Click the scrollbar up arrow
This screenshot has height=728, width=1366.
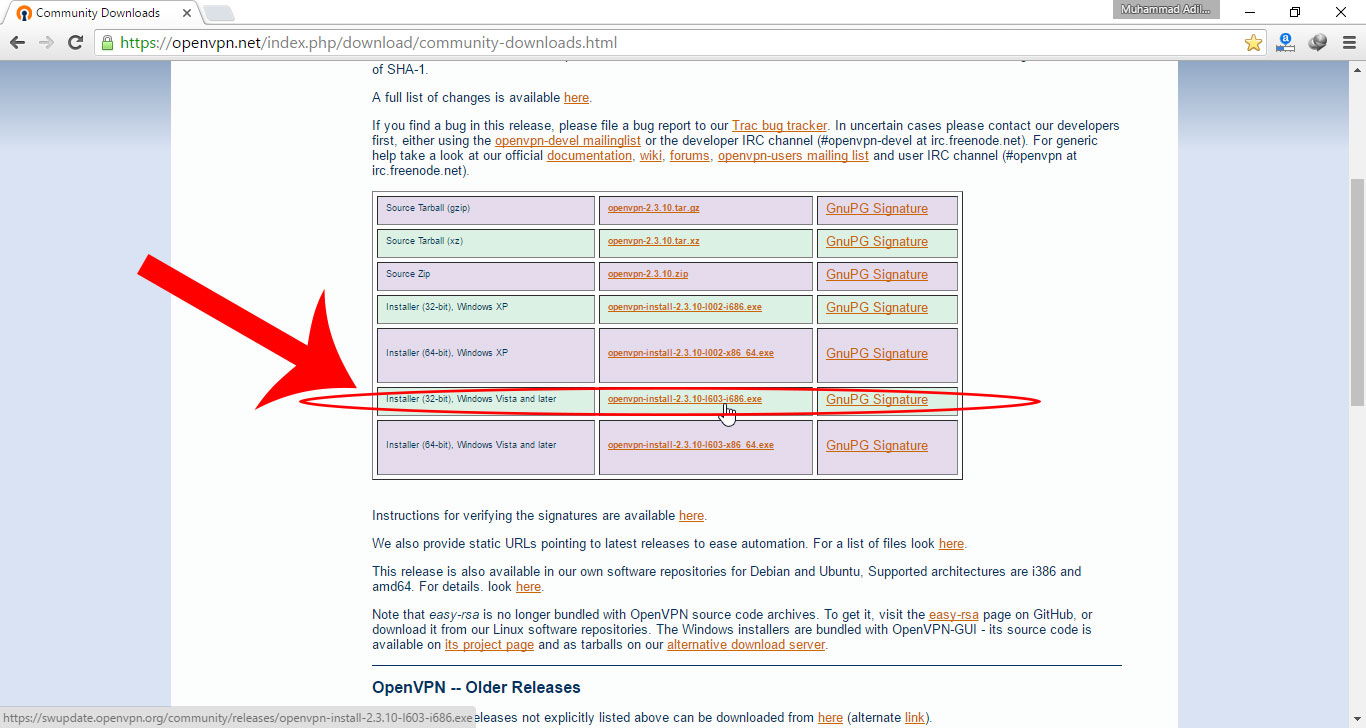pyautogui.click(x=1357, y=69)
